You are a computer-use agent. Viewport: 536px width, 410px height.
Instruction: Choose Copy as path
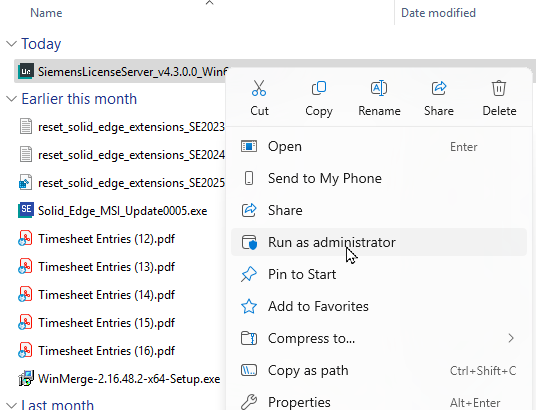tap(379, 370)
